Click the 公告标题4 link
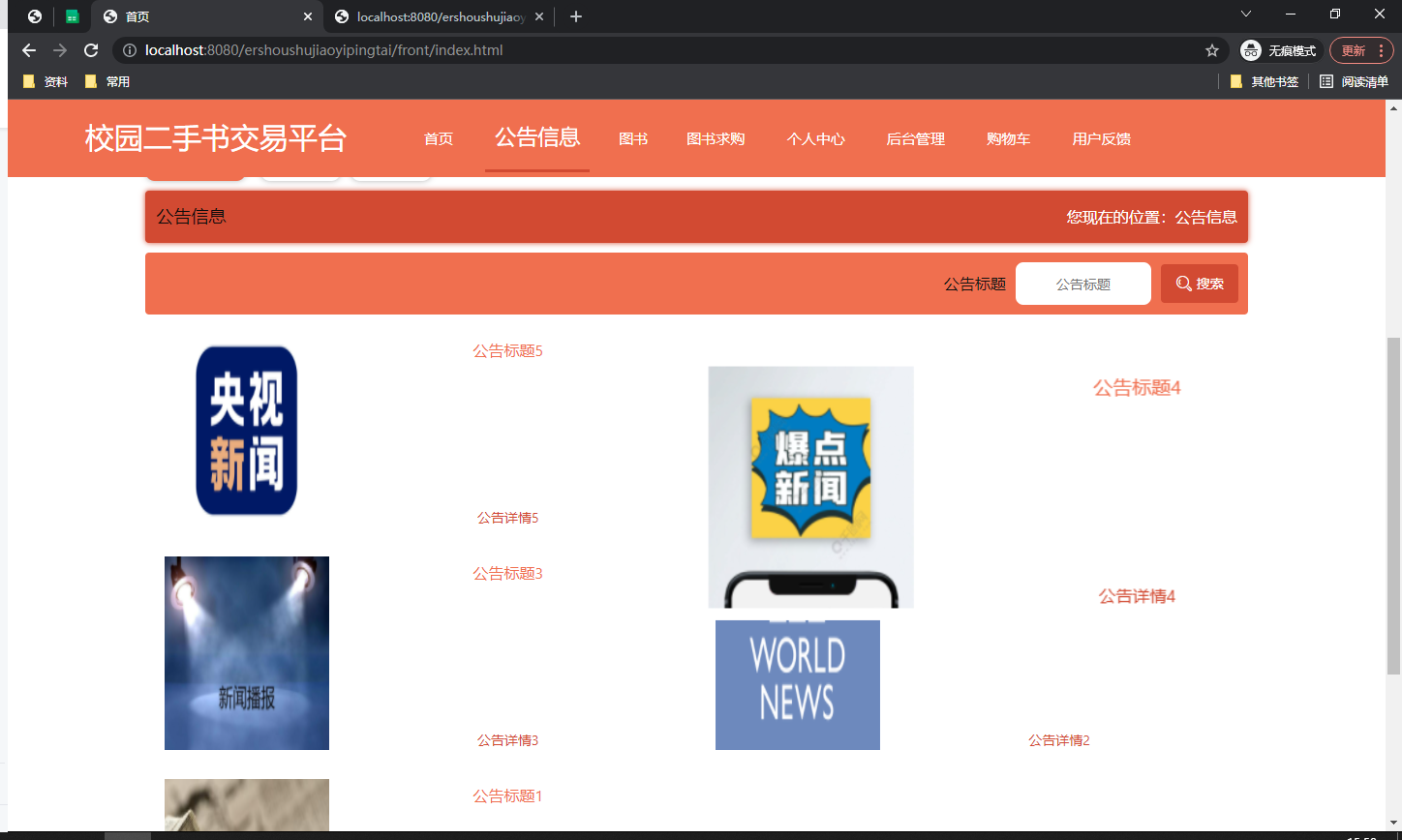This screenshot has height=840, width=1402. tap(1137, 387)
